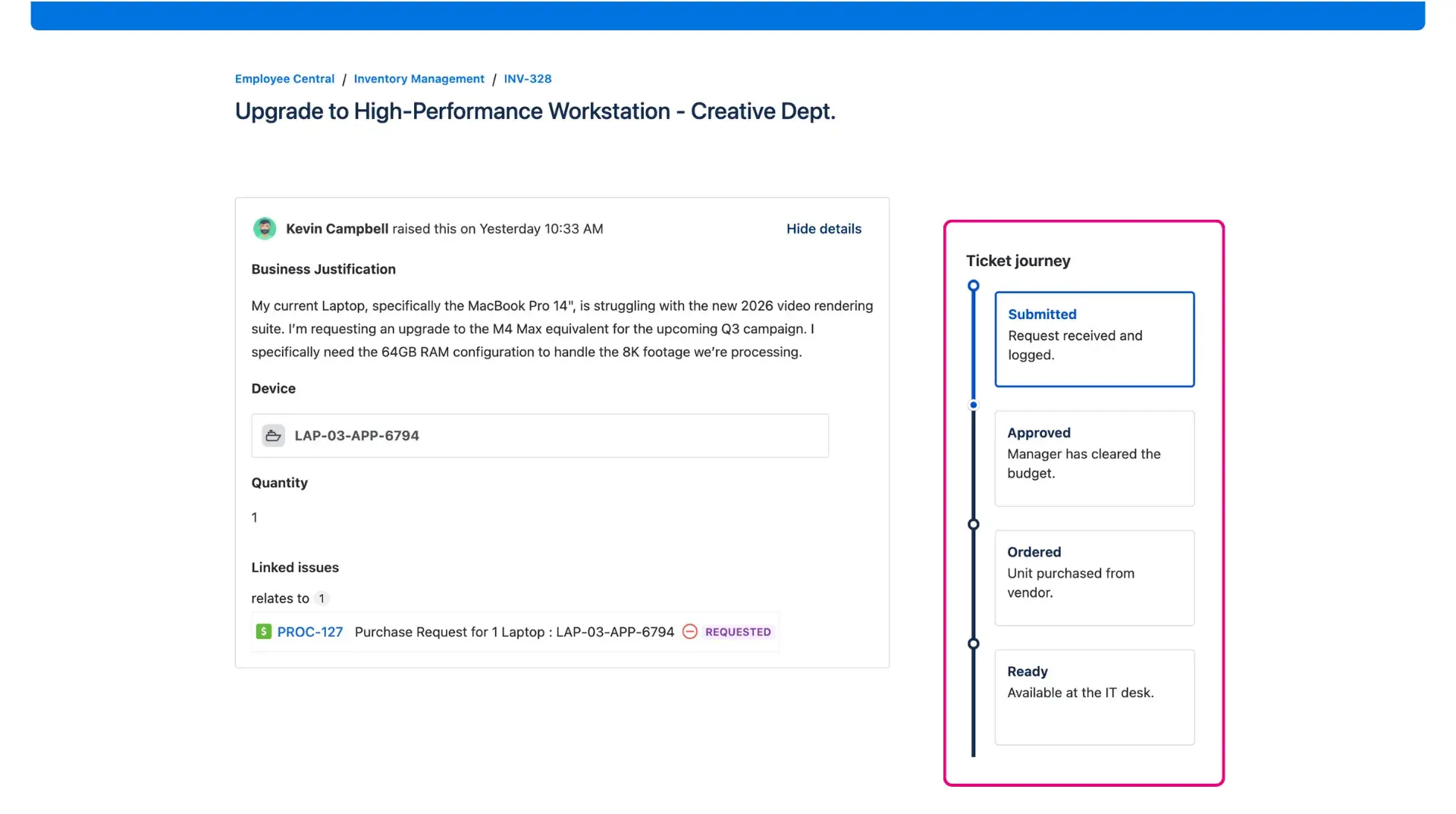This screenshot has height=814, width=1456.
Task: Click the Ordered timeline dot
Action: tap(974, 524)
